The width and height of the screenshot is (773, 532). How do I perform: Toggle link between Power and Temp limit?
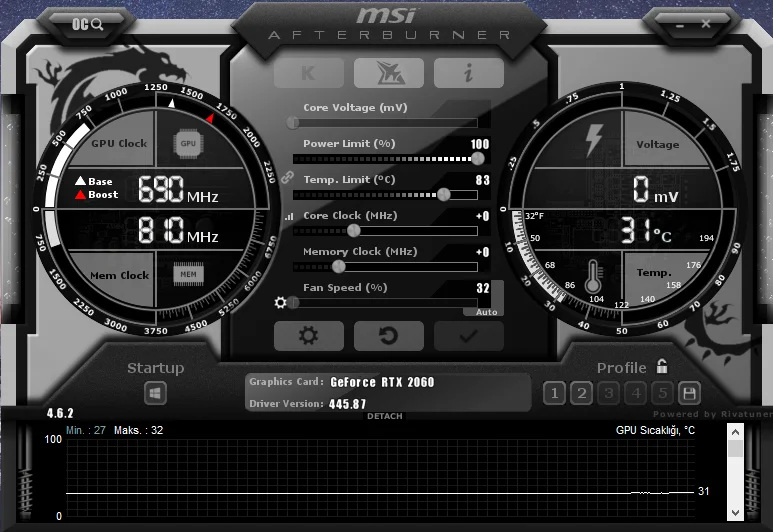pyautogui.click(x=287, y=177)
